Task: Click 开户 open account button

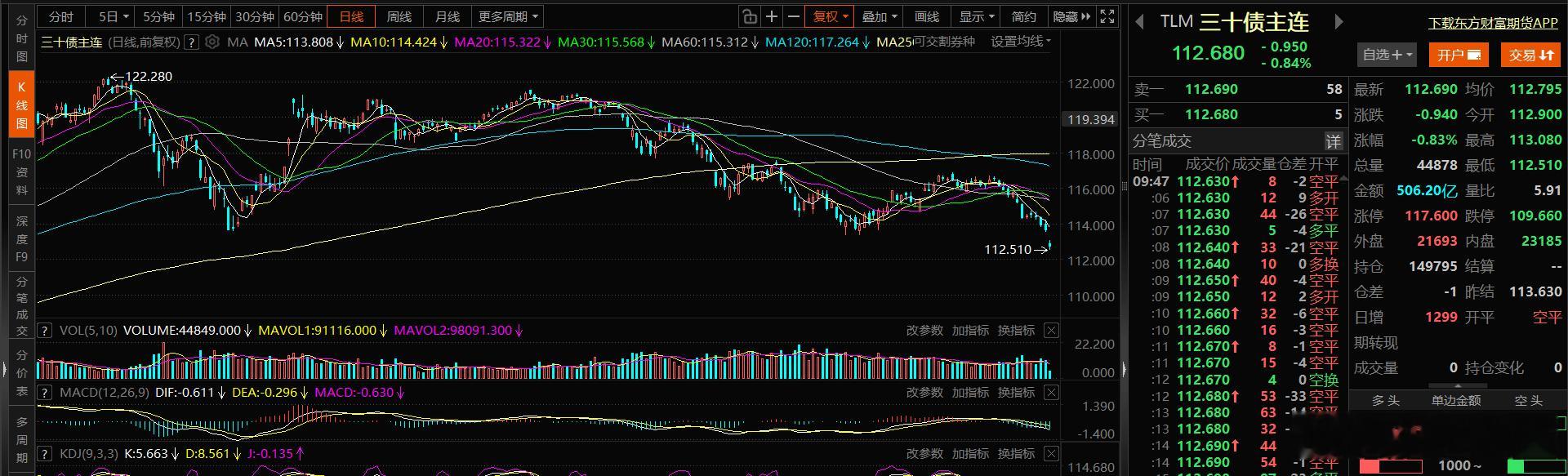Action: click(1459, 55)
